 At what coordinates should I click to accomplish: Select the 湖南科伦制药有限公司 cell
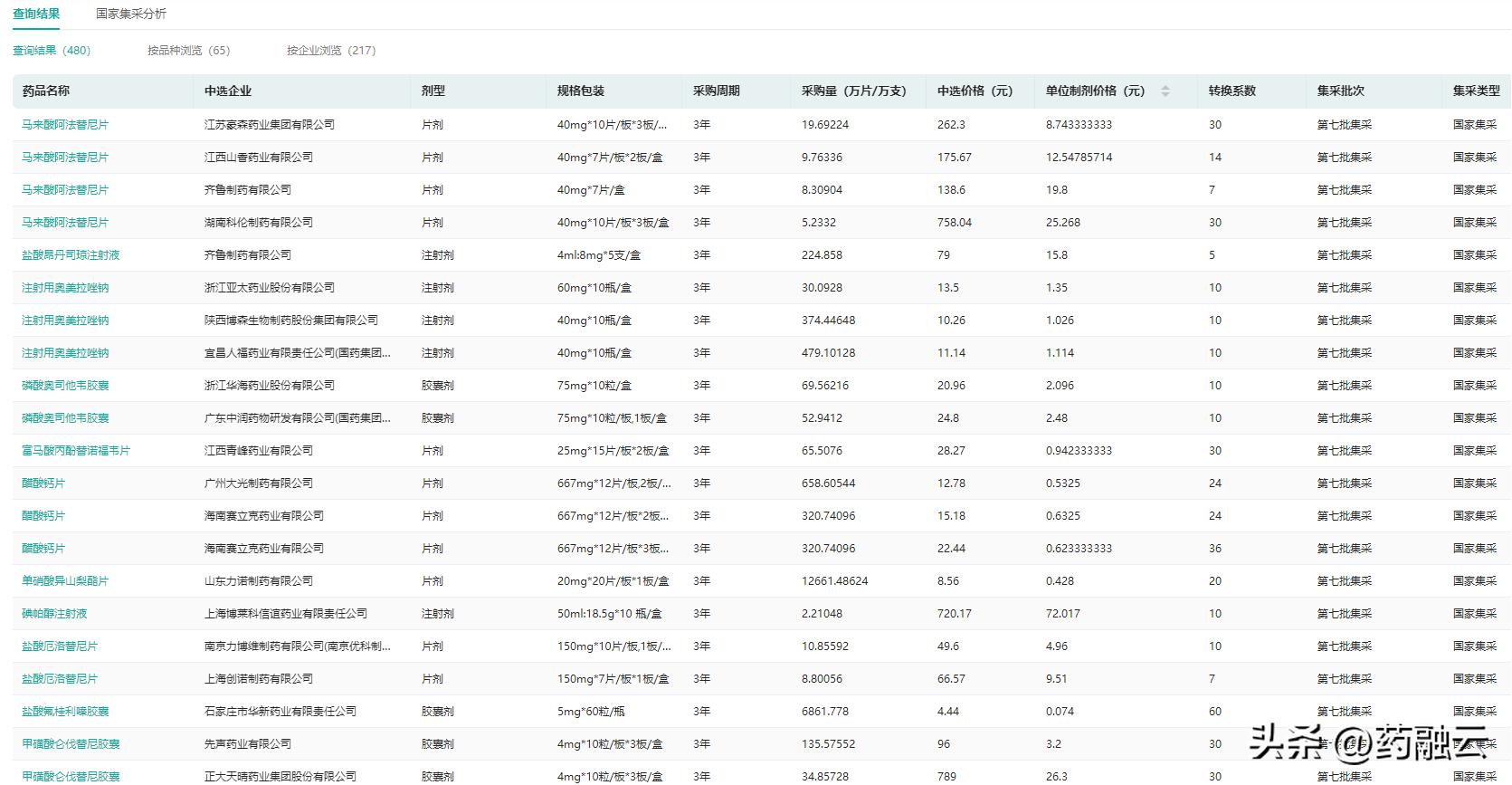pyautogui.click(x=259, y=223)
